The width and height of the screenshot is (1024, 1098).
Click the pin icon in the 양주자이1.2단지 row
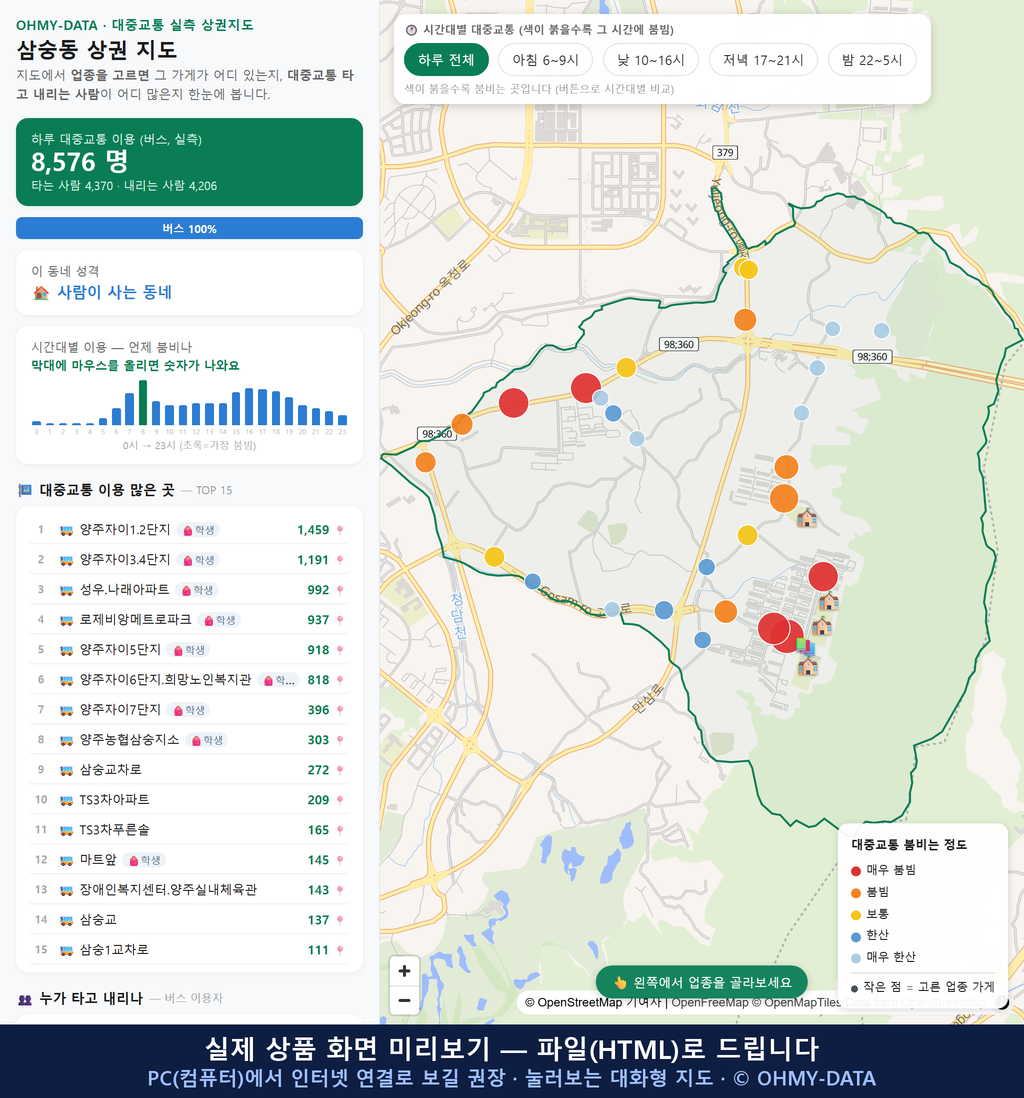(x=340, y=531)
